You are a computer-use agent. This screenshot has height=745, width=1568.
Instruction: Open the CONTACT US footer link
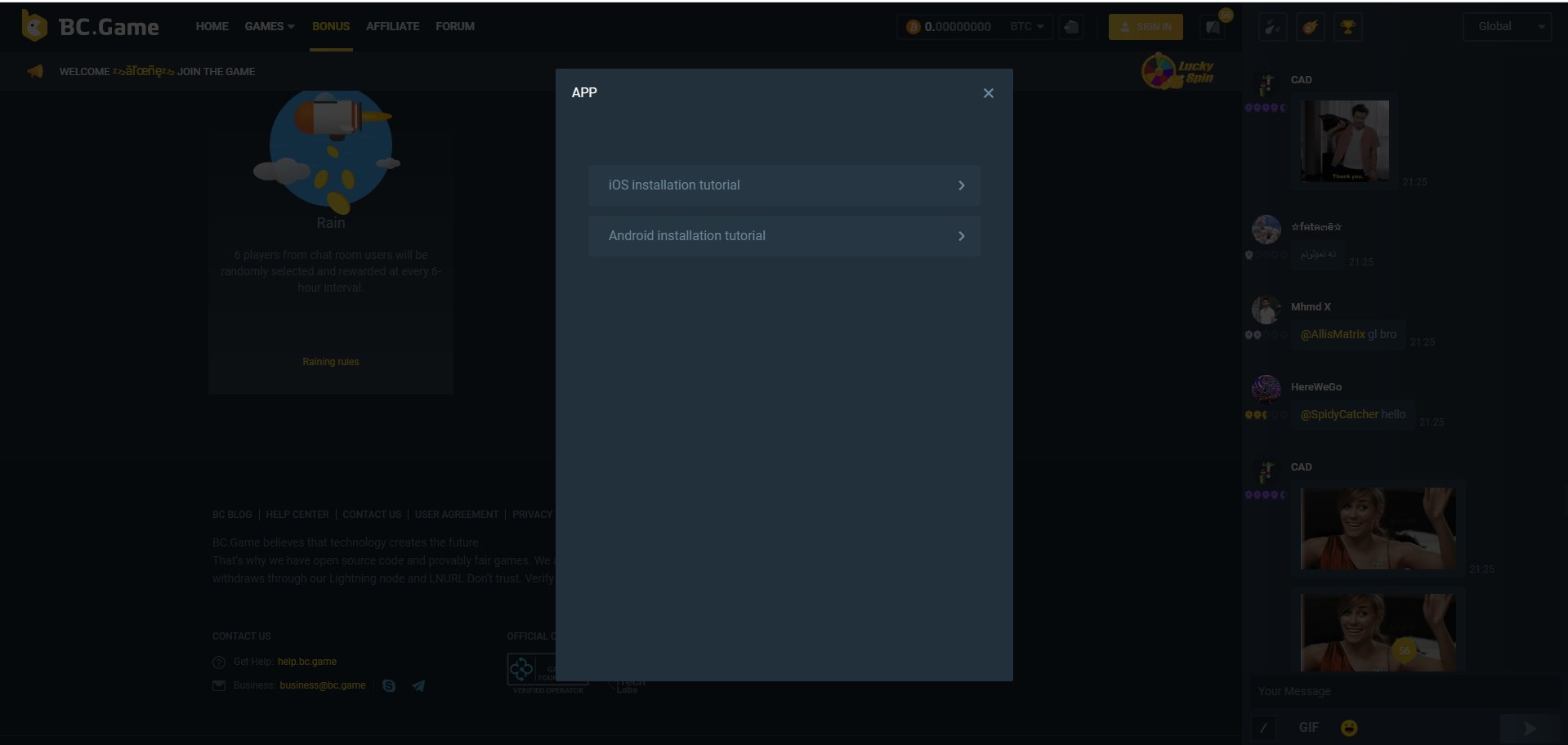[372, 515]
